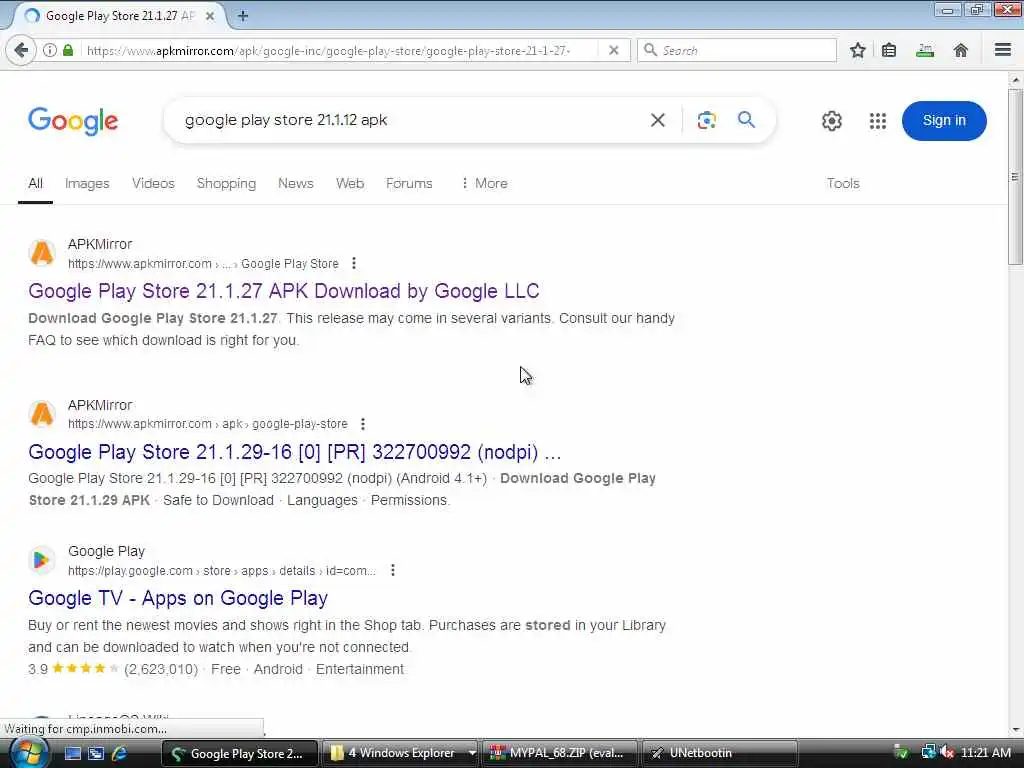Click the network tray icon
The height and width of the screenshot is (768, 1024).
tap(928, 753)
